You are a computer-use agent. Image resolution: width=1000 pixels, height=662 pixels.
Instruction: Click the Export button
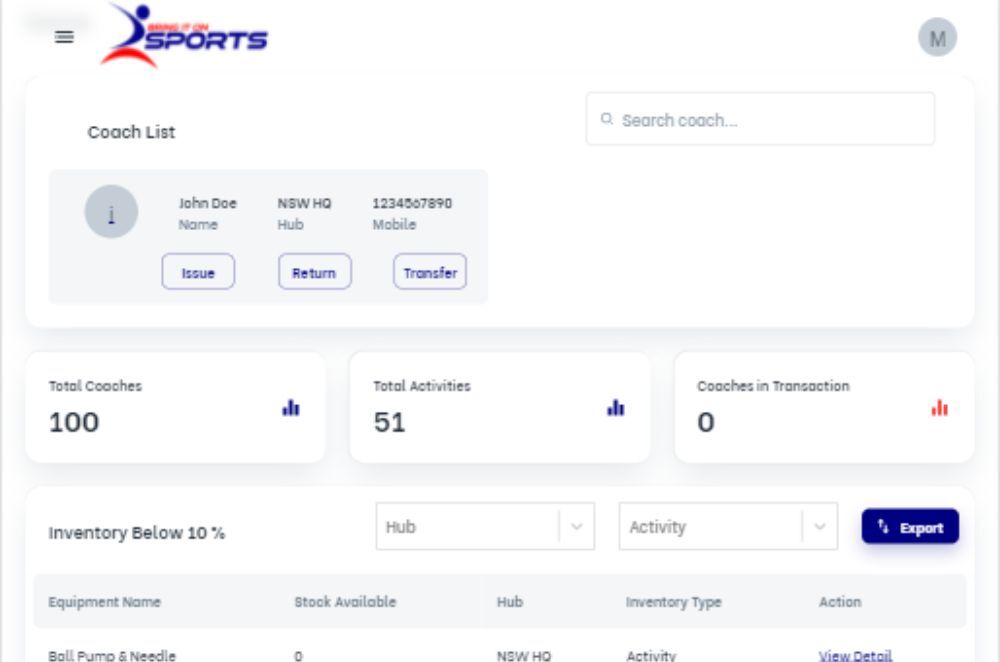tap(910, 527)
